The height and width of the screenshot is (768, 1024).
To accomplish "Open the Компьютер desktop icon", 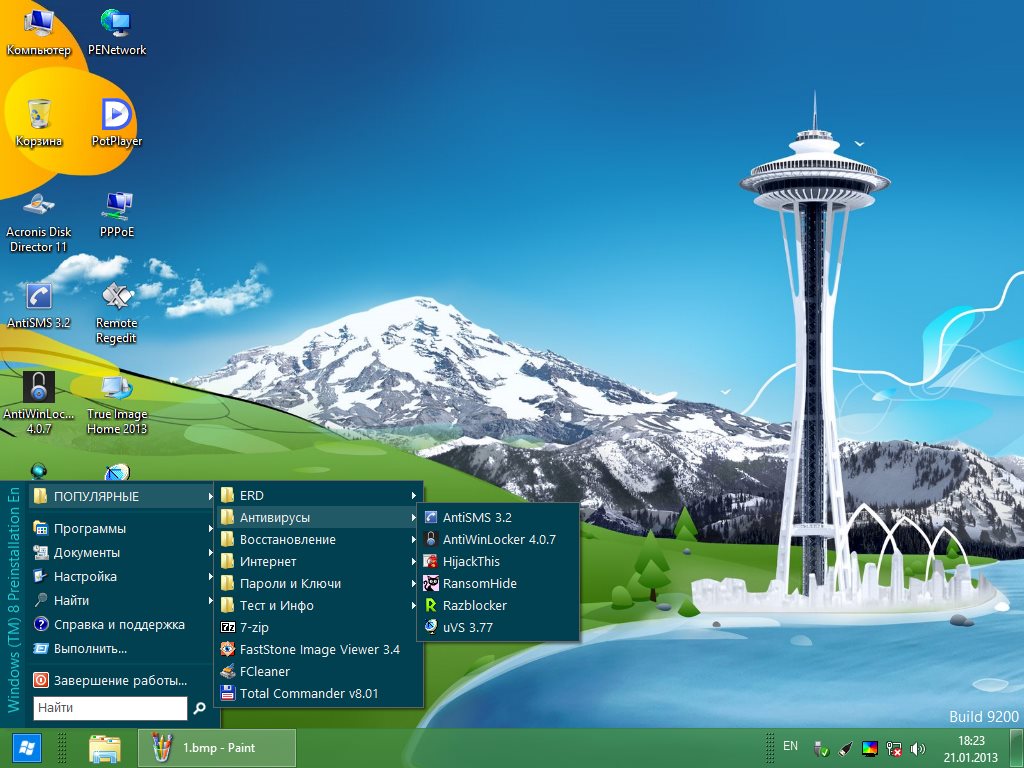I will tap(39, 33).
